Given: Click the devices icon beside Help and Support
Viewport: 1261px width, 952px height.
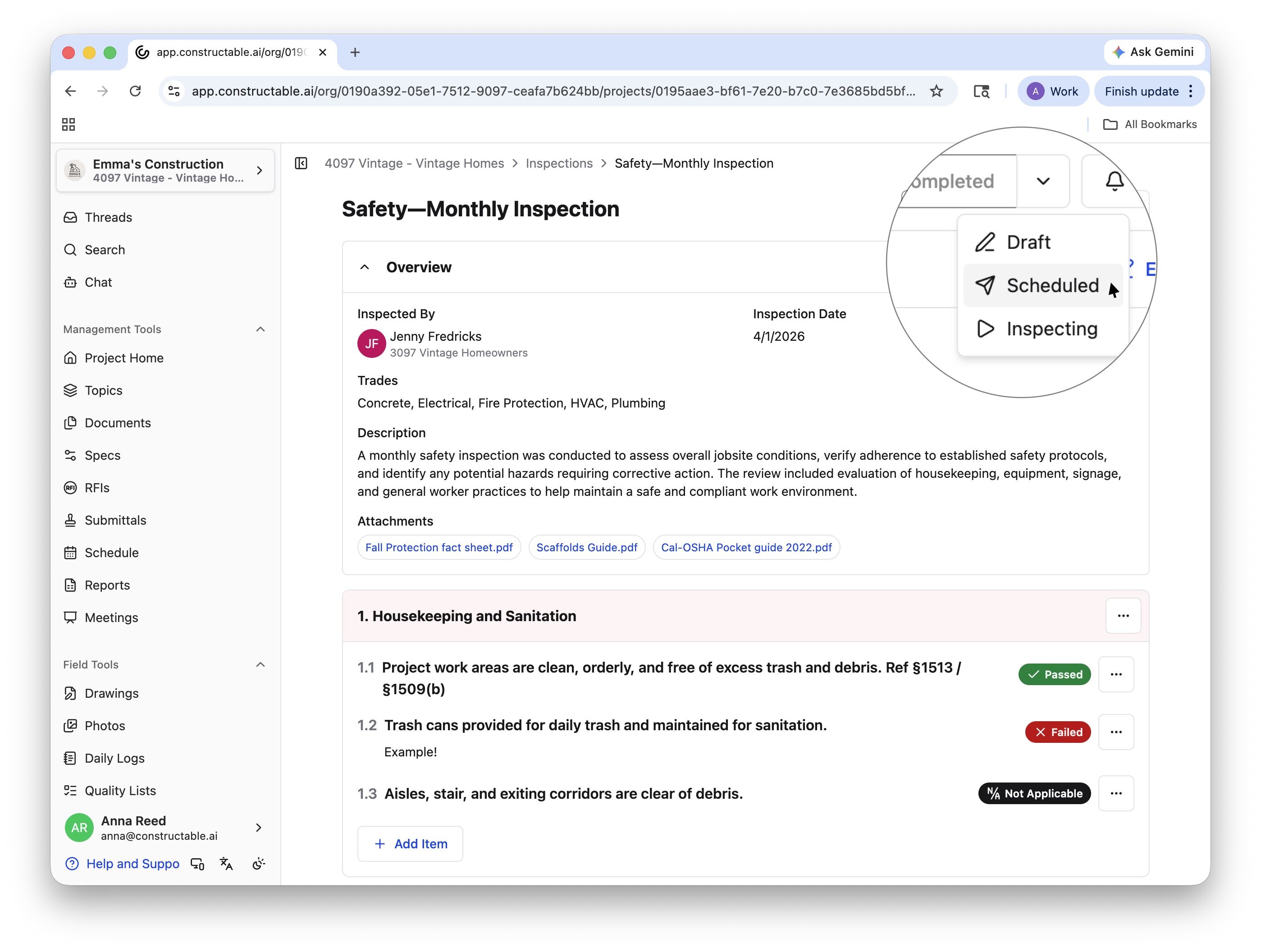Looking at the screenshot, I should [197, 864].
